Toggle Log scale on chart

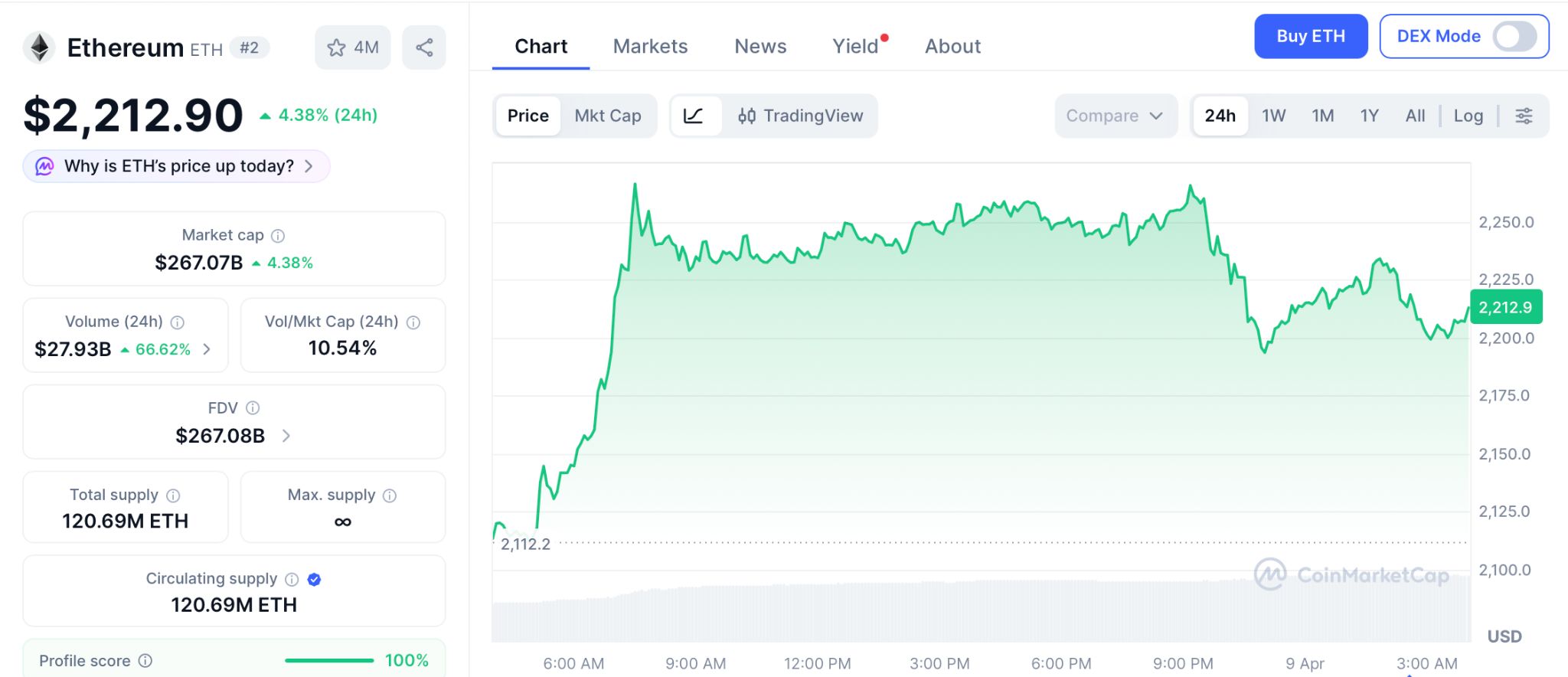click(x=1468, y=116)
